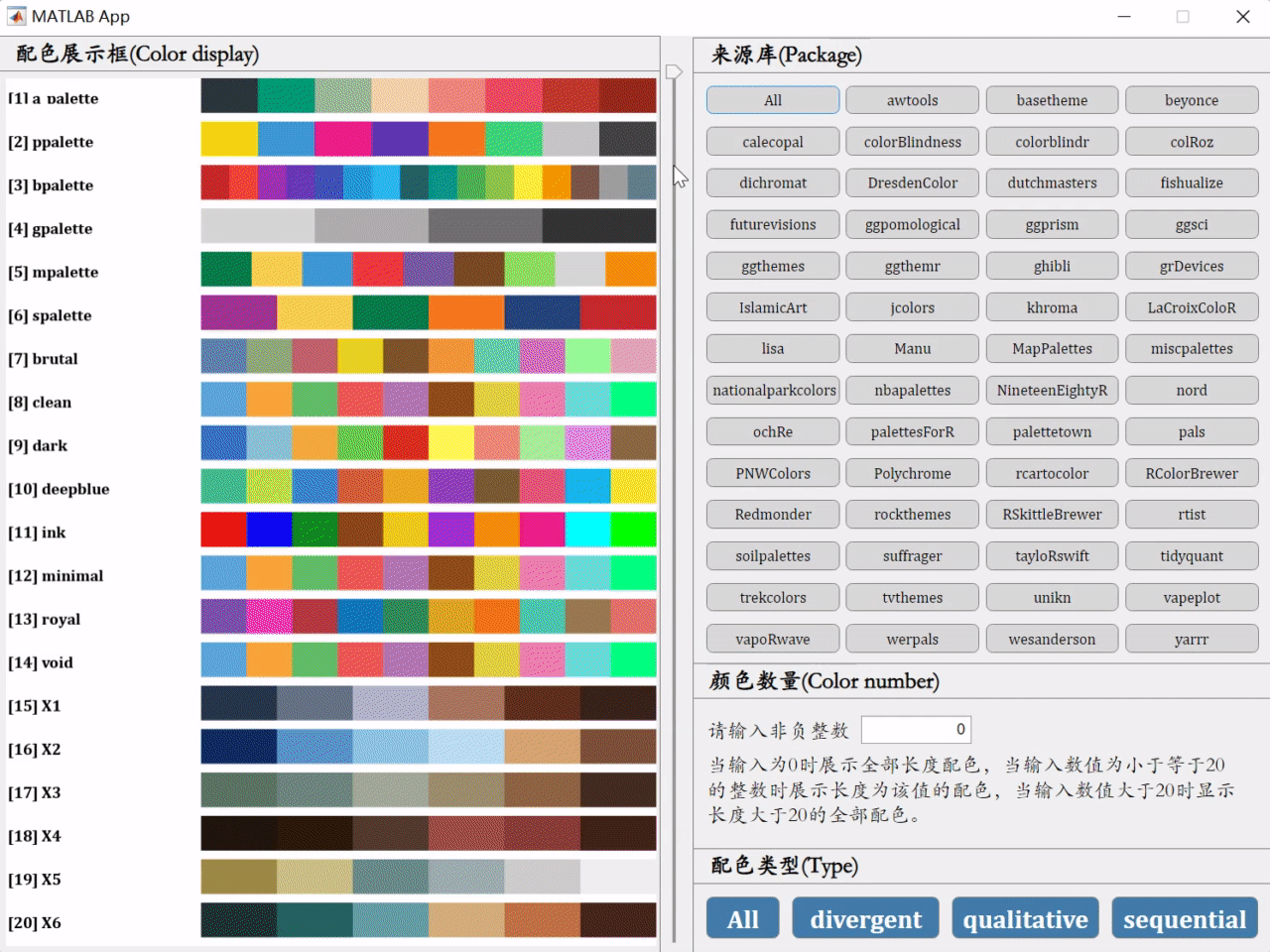Choose the DresdenColor package
Screen dimensions: 1270x952
[913, 182]
